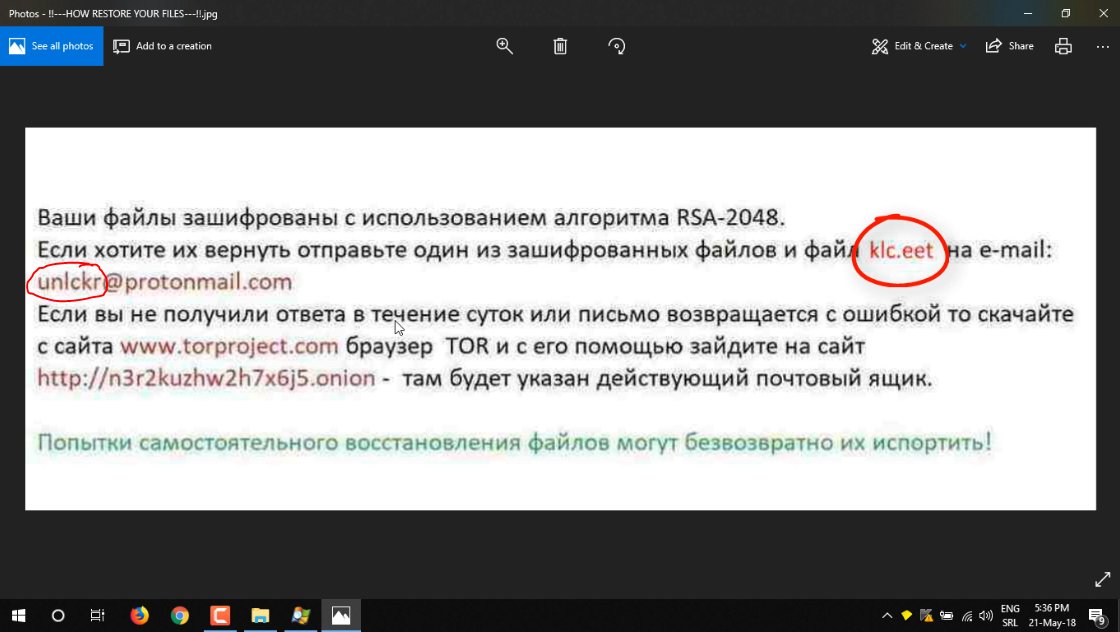This screenshot has height=632, width=1120.
Task: Enter fullscreen with diagonal arrows icon
Action: 1102,579
